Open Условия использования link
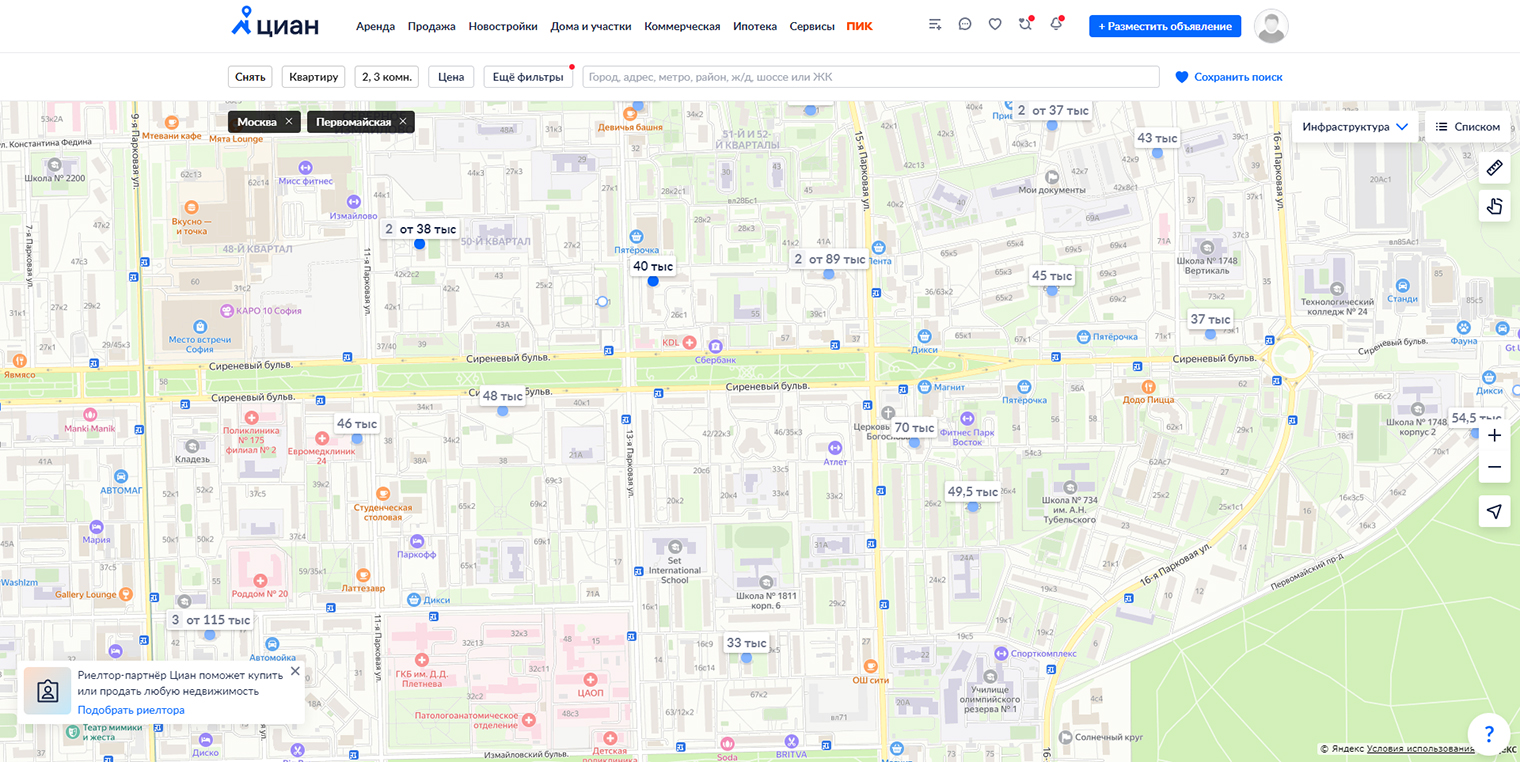The image size is (1520, 762). pos(1420,749)
